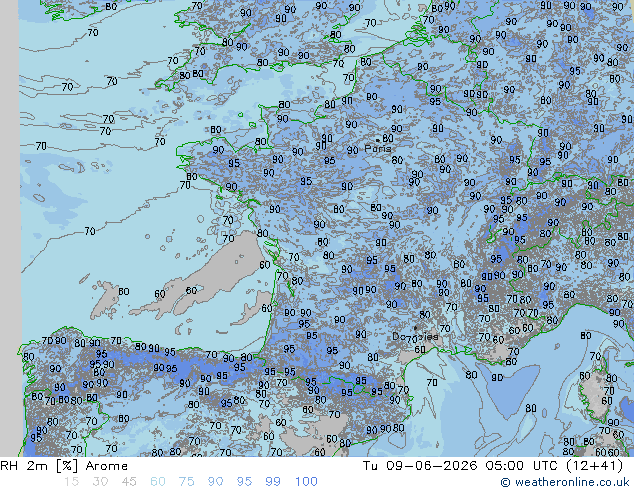Screen dimensions: 634x490
Task: Click the Paris city label
Action: [x=378, y=148]
